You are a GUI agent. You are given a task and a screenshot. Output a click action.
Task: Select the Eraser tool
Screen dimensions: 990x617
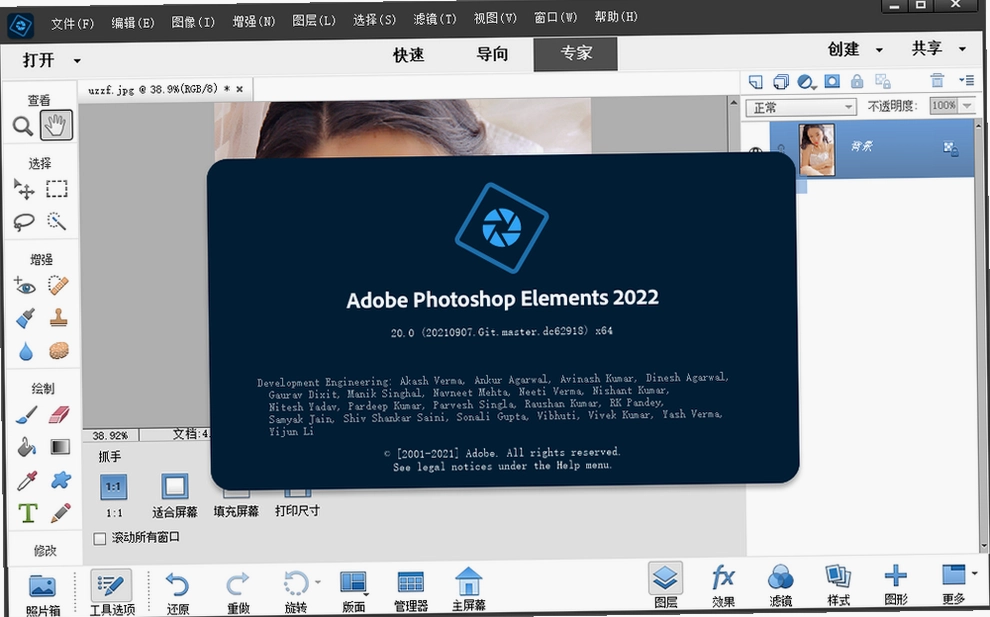[x=59, y=415]
